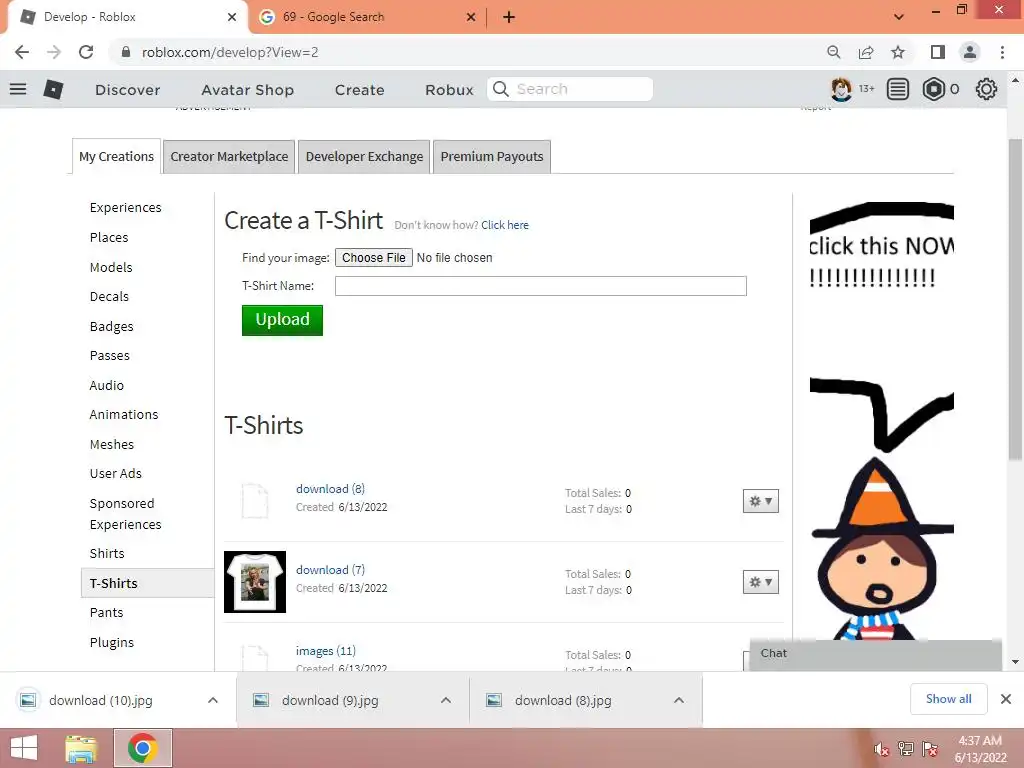Expand options for download (10).jpg
Image resolution: width=1024 pixels, height=768 pixels.
212,700
